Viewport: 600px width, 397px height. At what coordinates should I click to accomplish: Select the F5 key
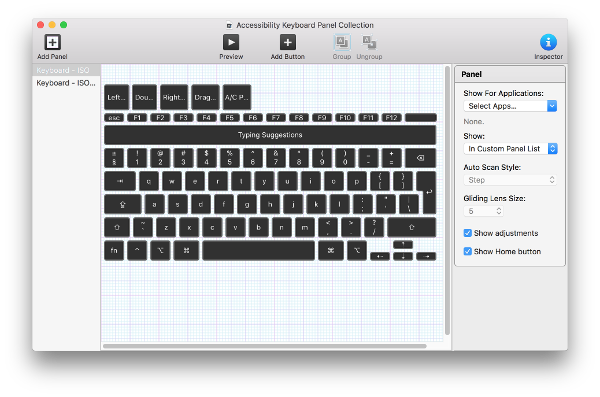[x=230, y=118]
